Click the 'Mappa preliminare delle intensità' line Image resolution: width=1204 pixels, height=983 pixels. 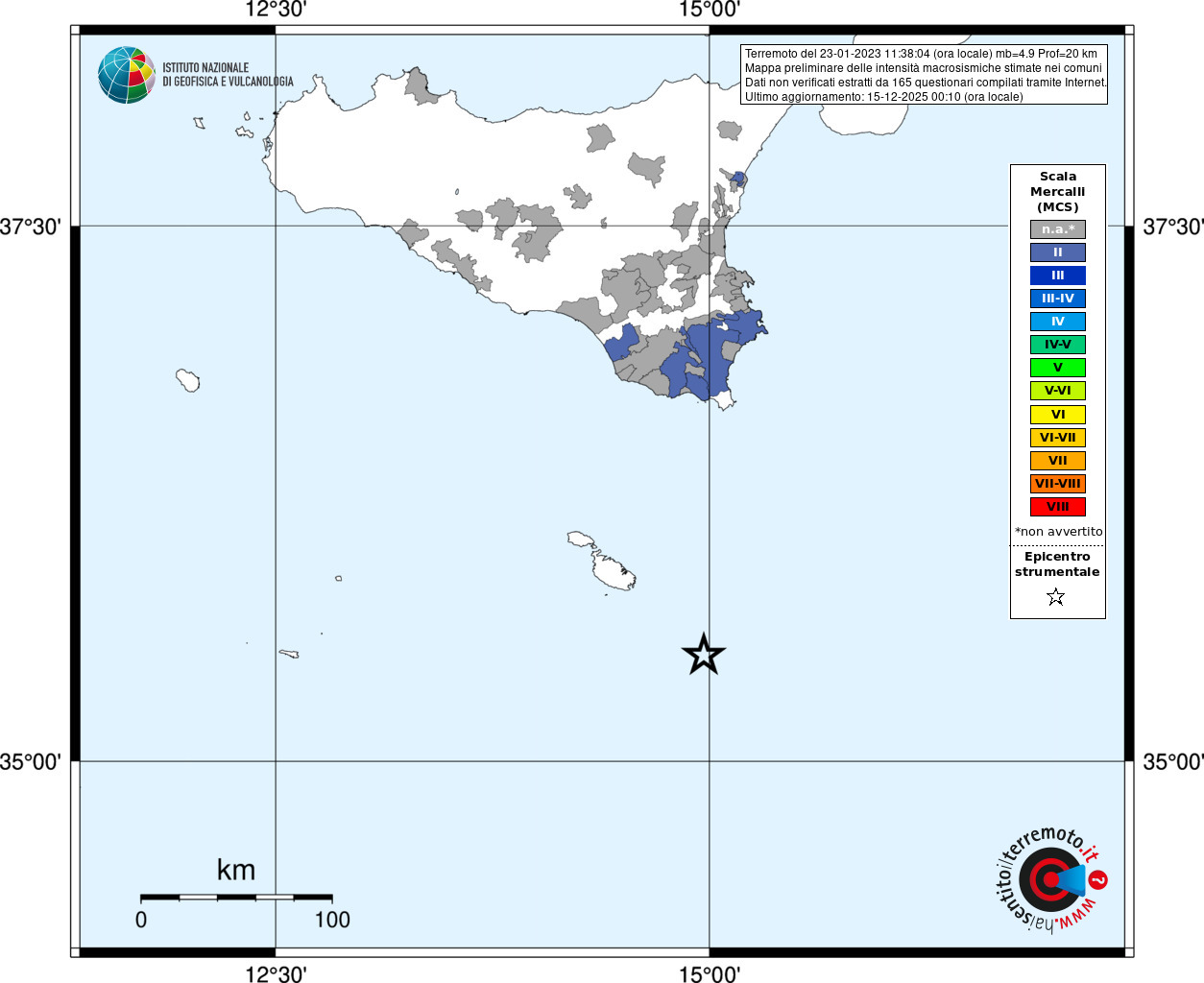[x=923, y=68]
